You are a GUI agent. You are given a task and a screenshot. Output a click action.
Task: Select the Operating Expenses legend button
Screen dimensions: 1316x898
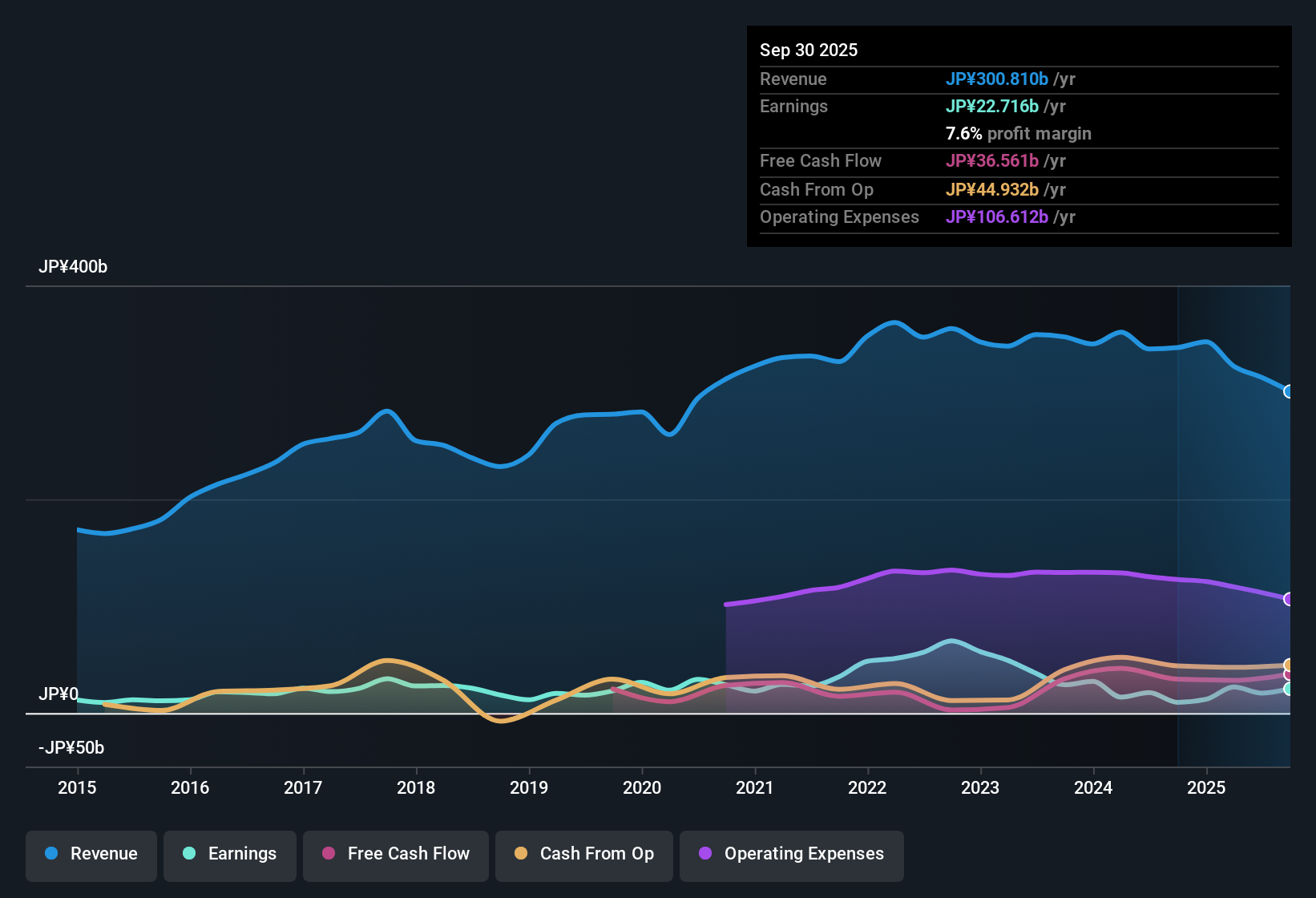(x=791, y=854)
